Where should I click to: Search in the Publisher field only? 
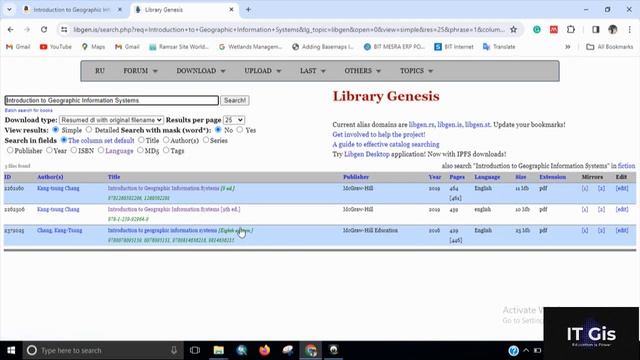[10, 150]
